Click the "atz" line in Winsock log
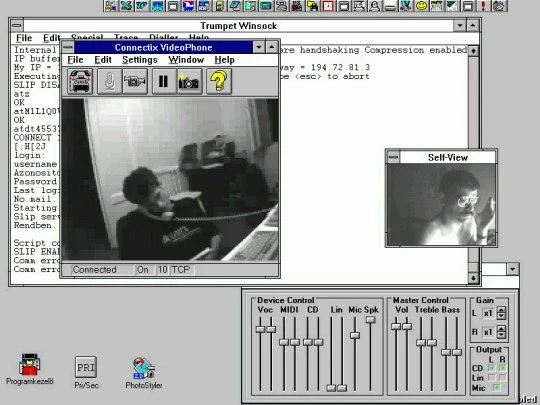Screen dimensions: 540x405 (x=21, y=94)
